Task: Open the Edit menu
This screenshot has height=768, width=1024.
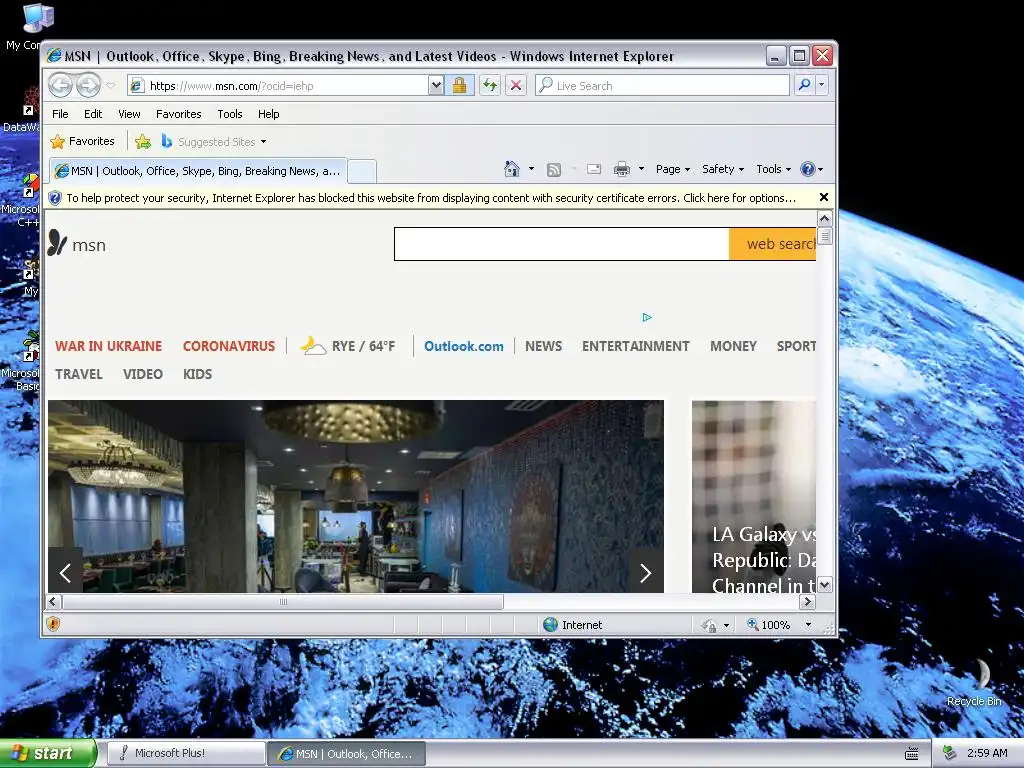Action: pyautogui.click(x=93, y=114)
